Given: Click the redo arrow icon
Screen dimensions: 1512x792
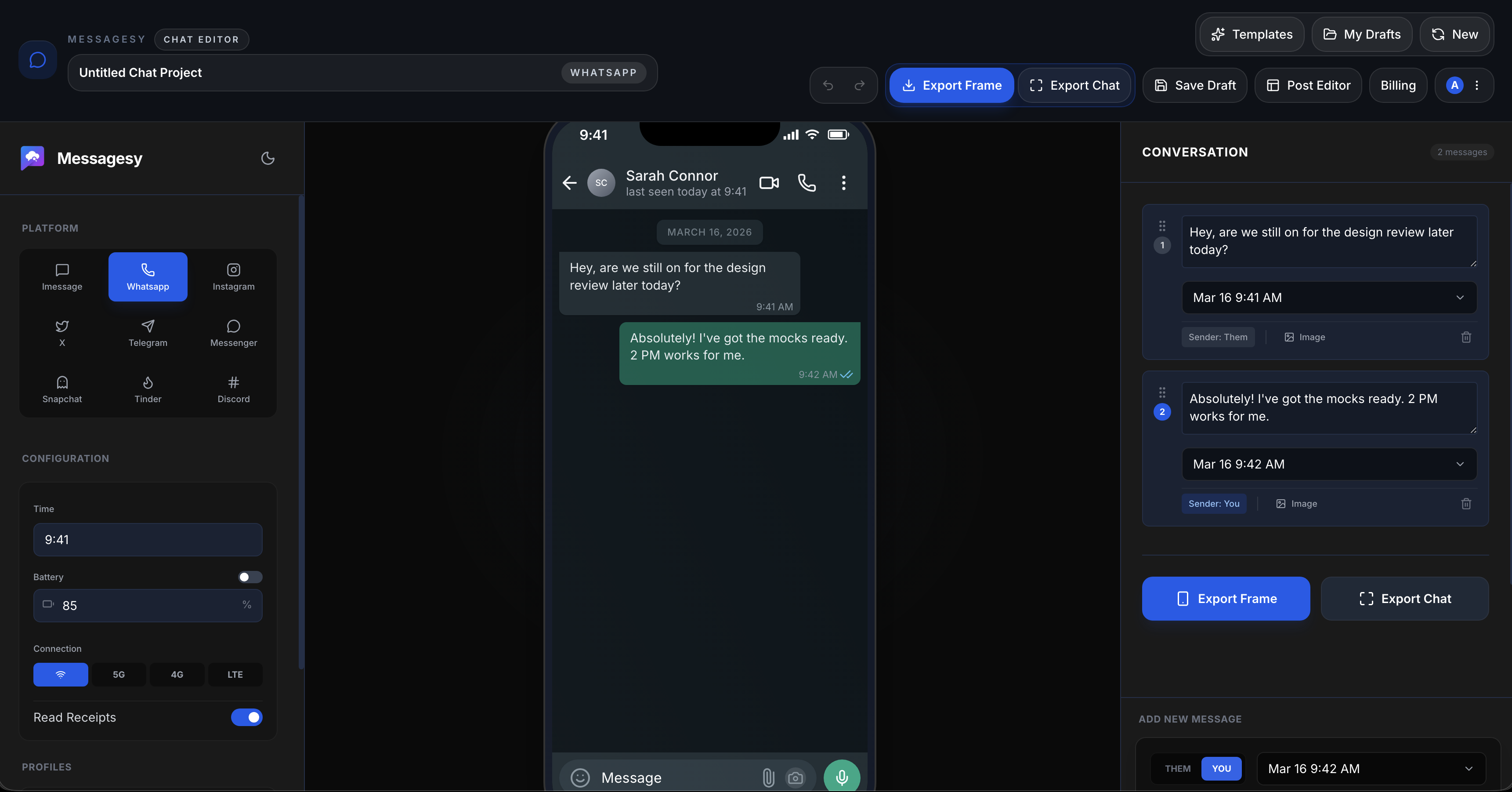Looking at the screenshot, I should pos(859,86).
